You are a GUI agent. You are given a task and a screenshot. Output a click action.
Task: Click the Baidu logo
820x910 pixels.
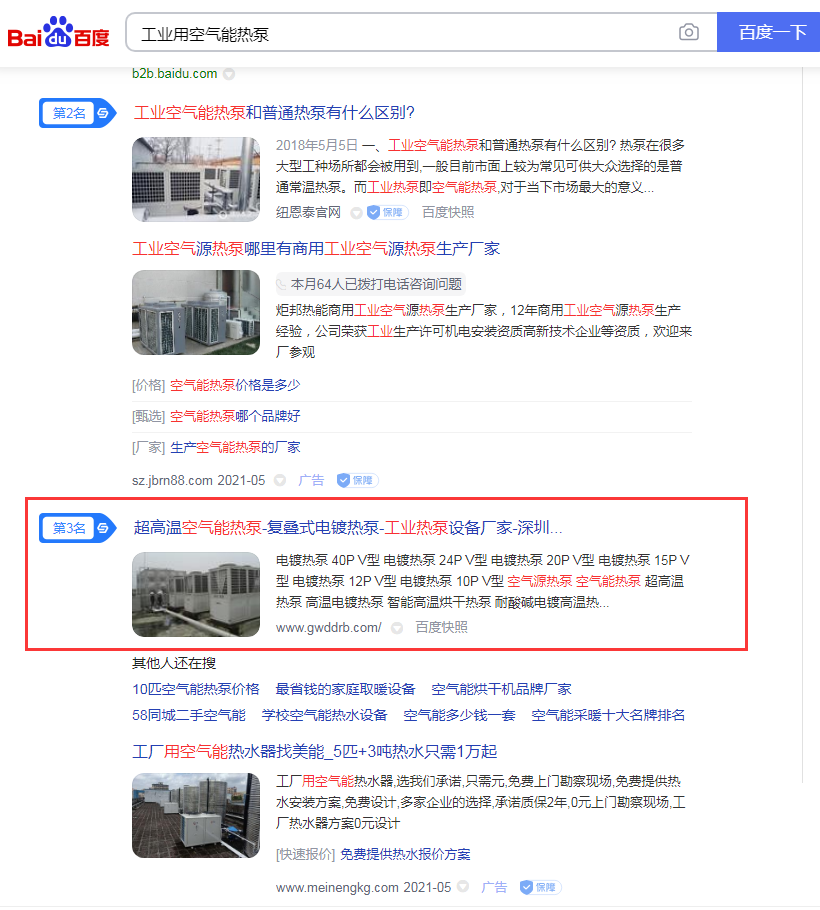[58, 32]
